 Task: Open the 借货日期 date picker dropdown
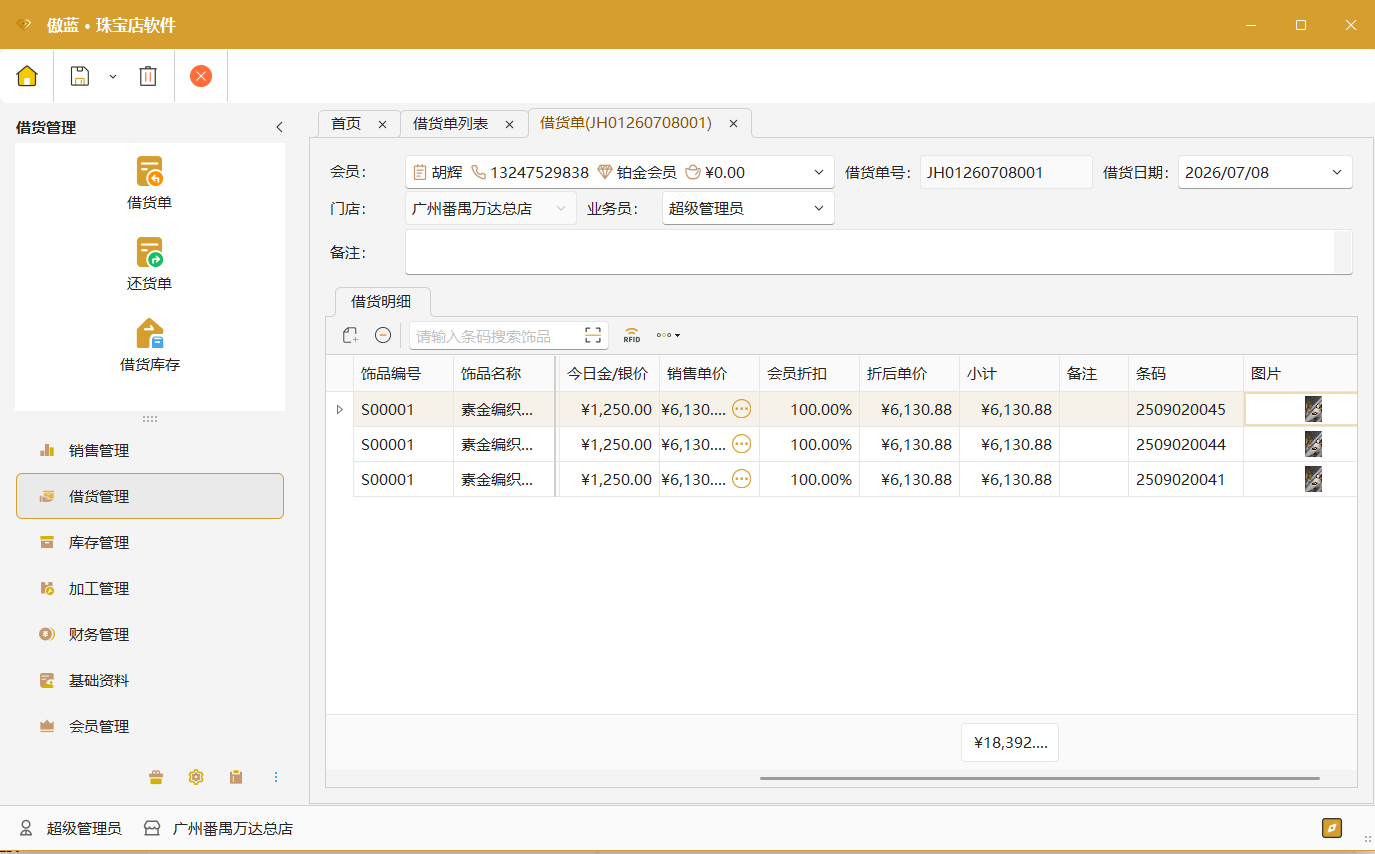point(1337,172)
